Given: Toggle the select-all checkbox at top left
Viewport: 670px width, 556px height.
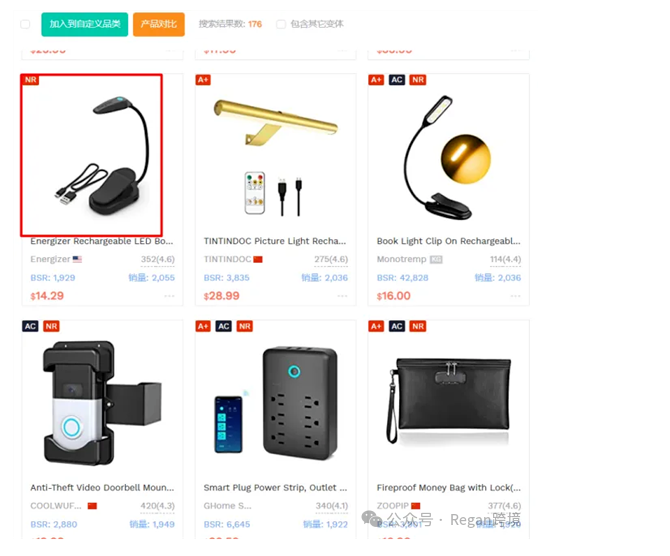Looking at the screenshot, I should pyautogui.click(x=25, y=24).
